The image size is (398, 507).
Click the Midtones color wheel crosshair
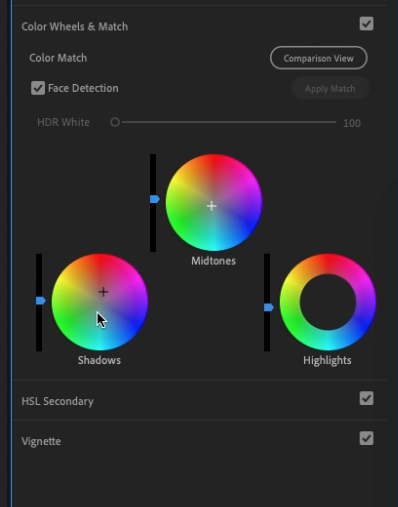pyautogui.click(x=211, y=206)
